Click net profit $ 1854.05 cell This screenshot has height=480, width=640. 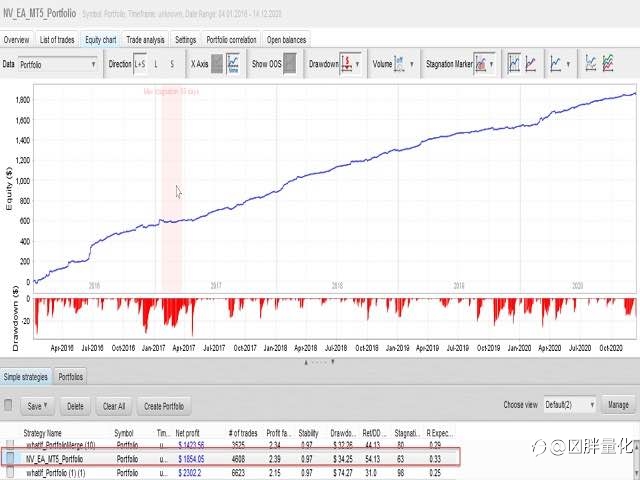point(191,459)
